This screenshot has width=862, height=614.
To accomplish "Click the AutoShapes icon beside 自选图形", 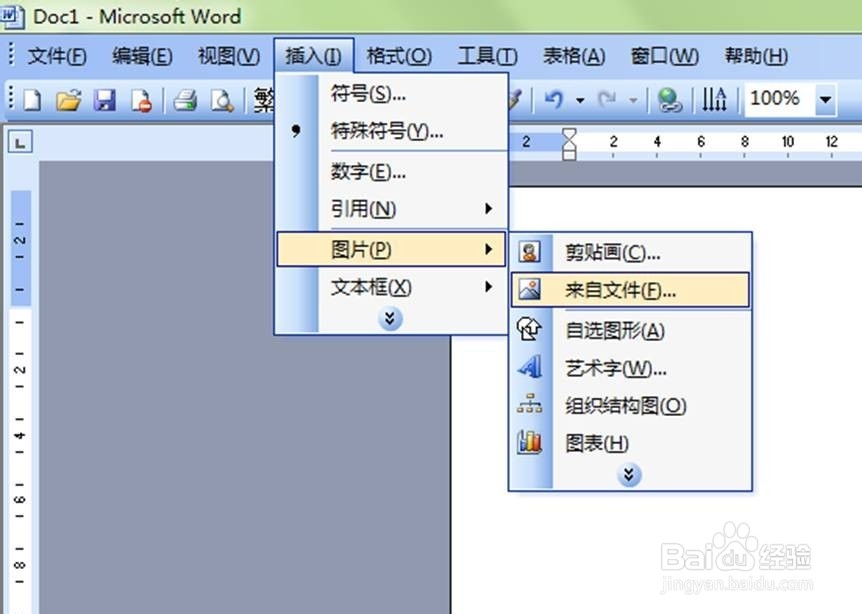I will point(529,329).
